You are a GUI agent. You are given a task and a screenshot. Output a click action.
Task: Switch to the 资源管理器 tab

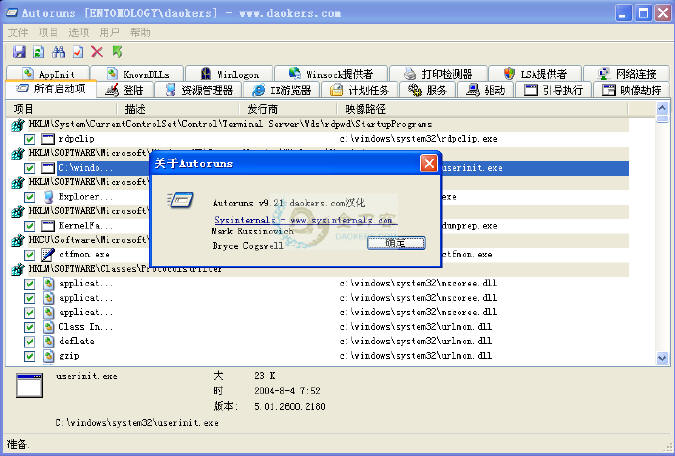coord(199,90)
